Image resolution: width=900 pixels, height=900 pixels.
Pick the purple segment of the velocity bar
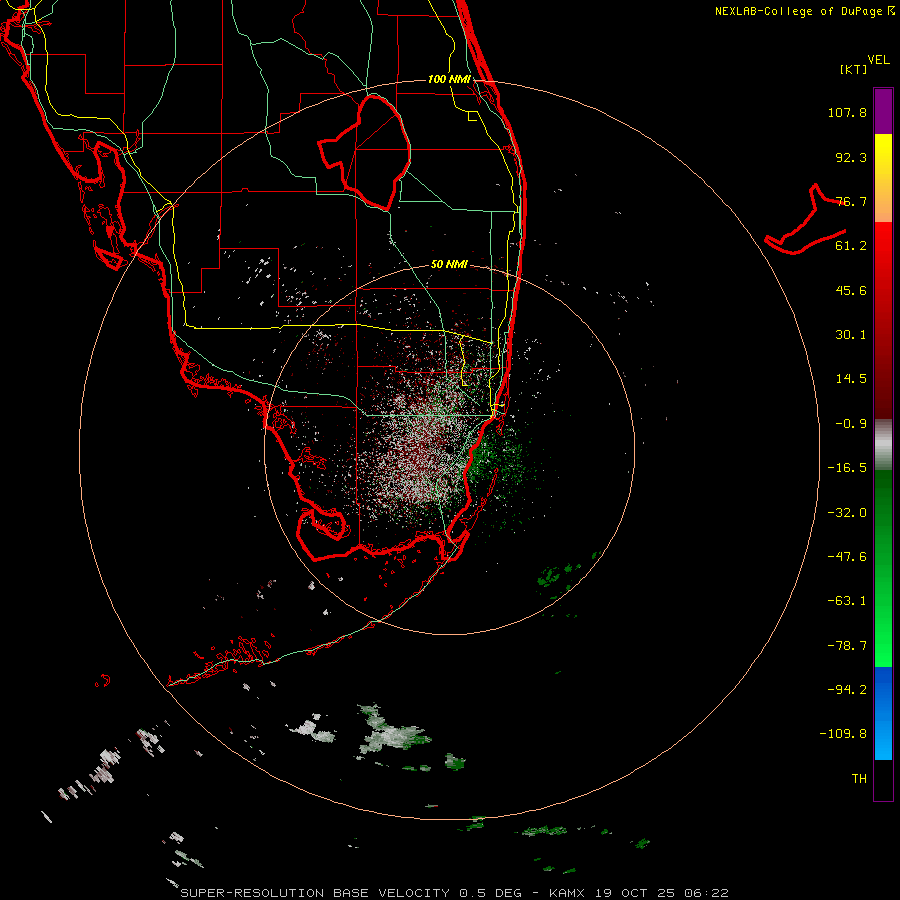tap(883, 111)
